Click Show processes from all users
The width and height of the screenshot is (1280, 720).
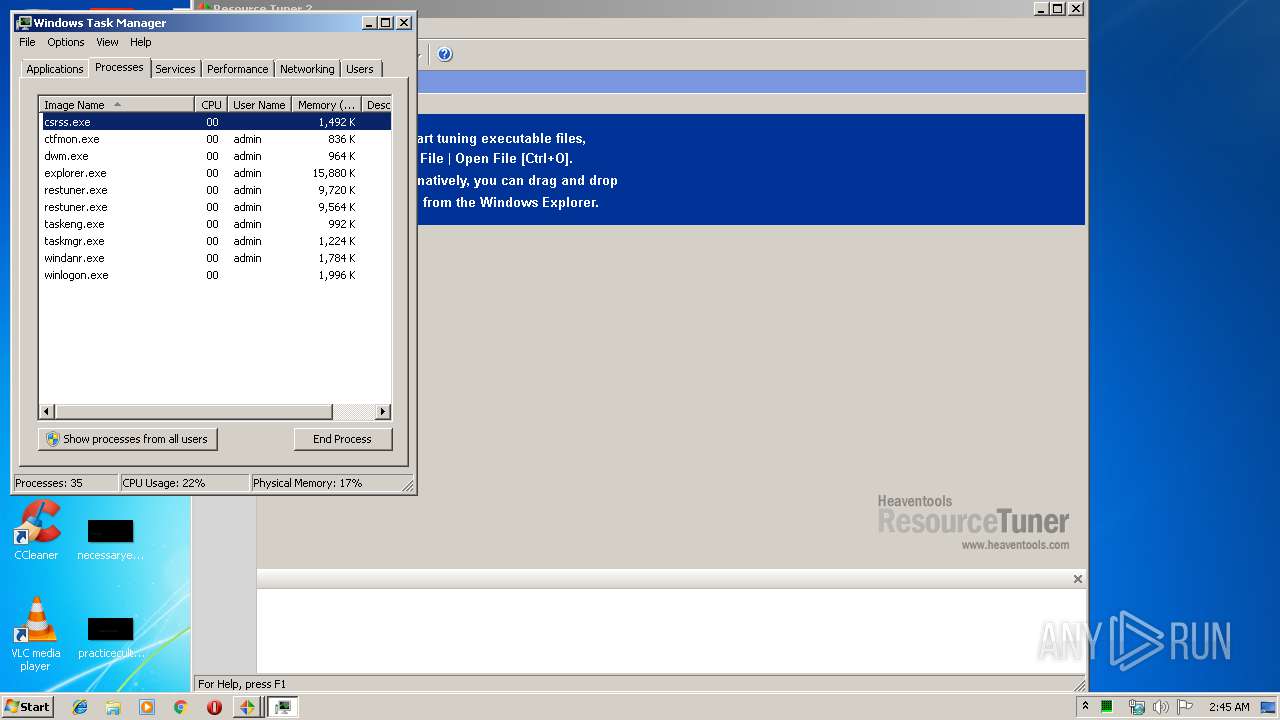point(127,439)
